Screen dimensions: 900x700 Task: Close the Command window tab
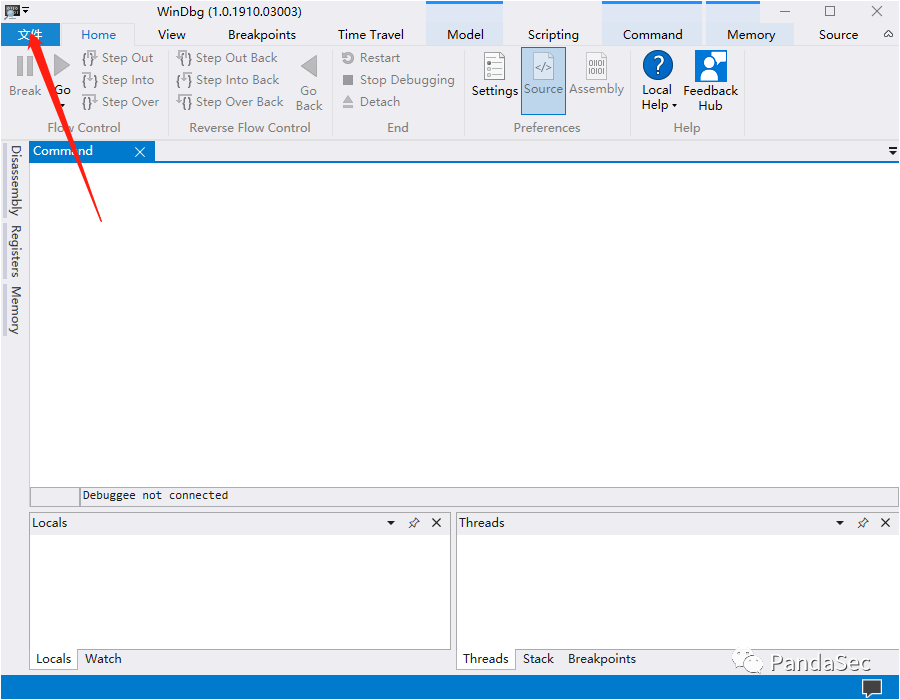(x=139, y=152)
